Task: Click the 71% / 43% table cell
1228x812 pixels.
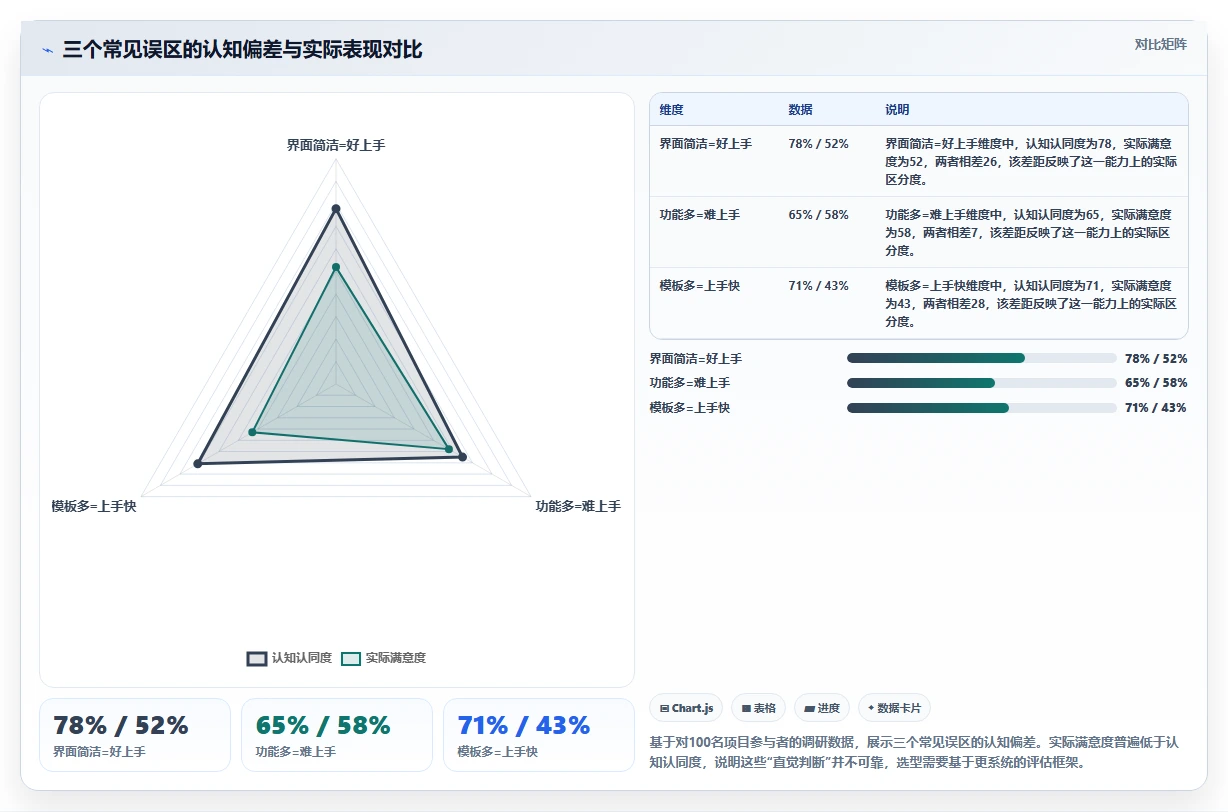Action: pos(818,286)
